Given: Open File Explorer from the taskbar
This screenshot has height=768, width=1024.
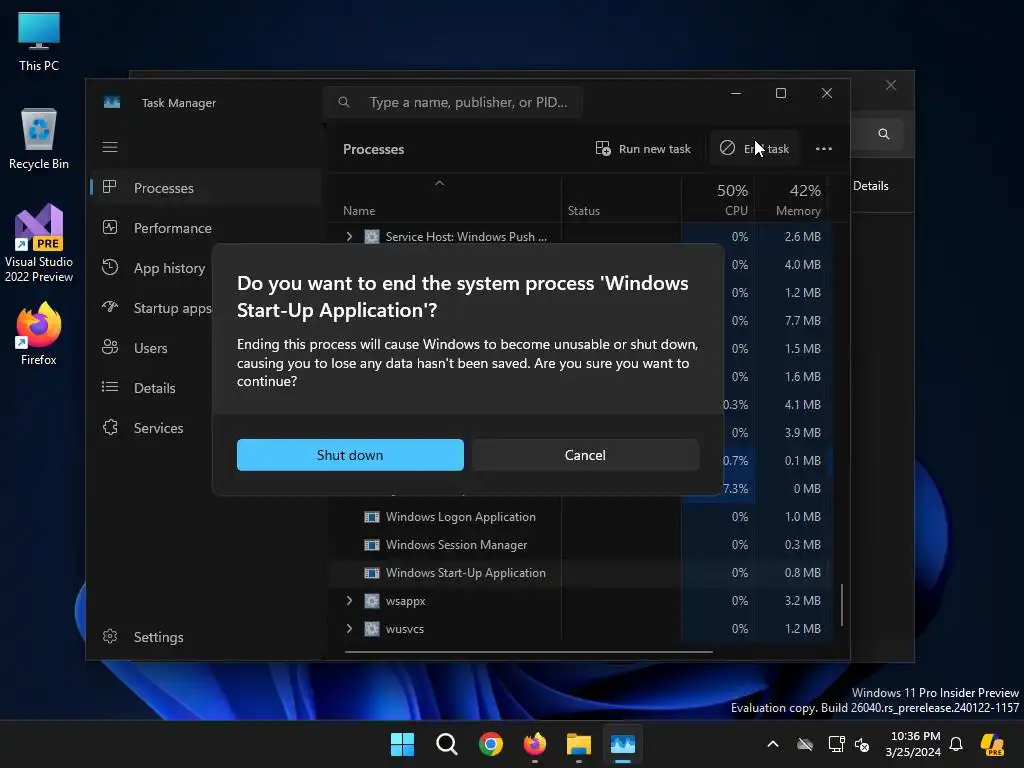Looking at the screenshot, I should [579, 744].
